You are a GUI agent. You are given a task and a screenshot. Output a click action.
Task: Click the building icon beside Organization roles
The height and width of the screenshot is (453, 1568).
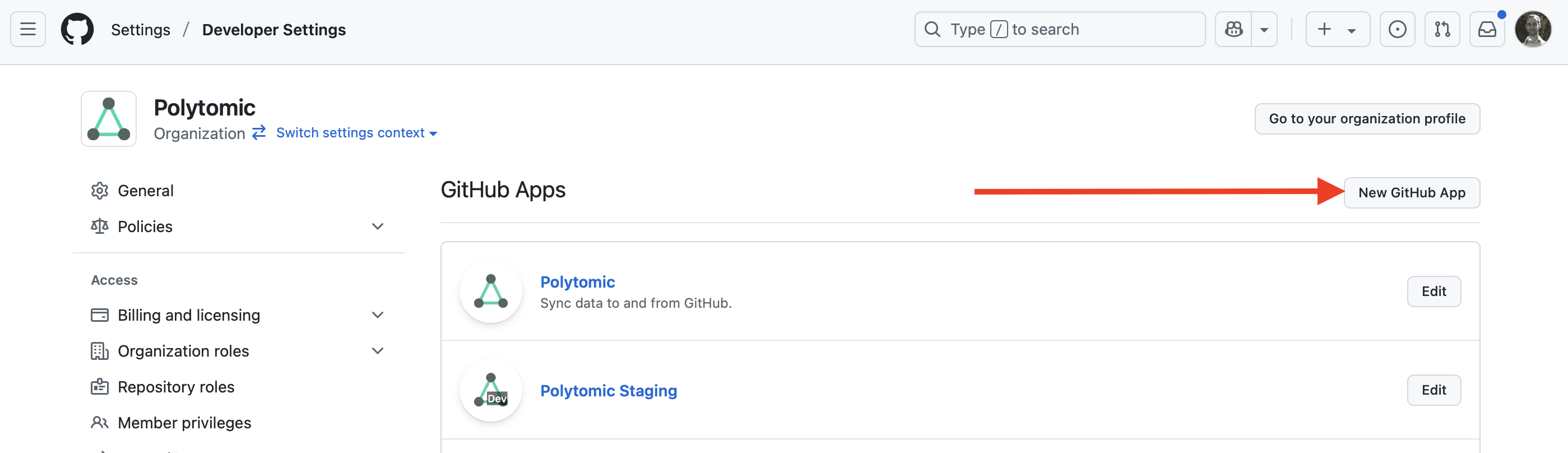[x=100, y=352]
